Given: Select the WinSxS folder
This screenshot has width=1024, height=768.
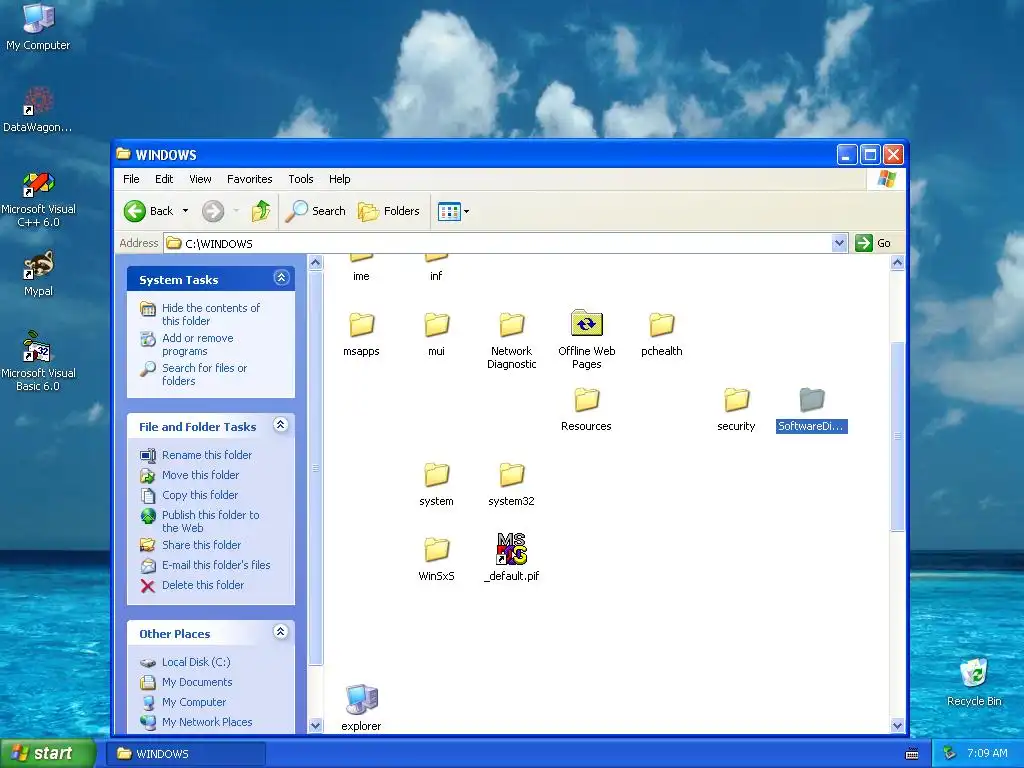Looking at the screenshot, I should coord(436,559).
